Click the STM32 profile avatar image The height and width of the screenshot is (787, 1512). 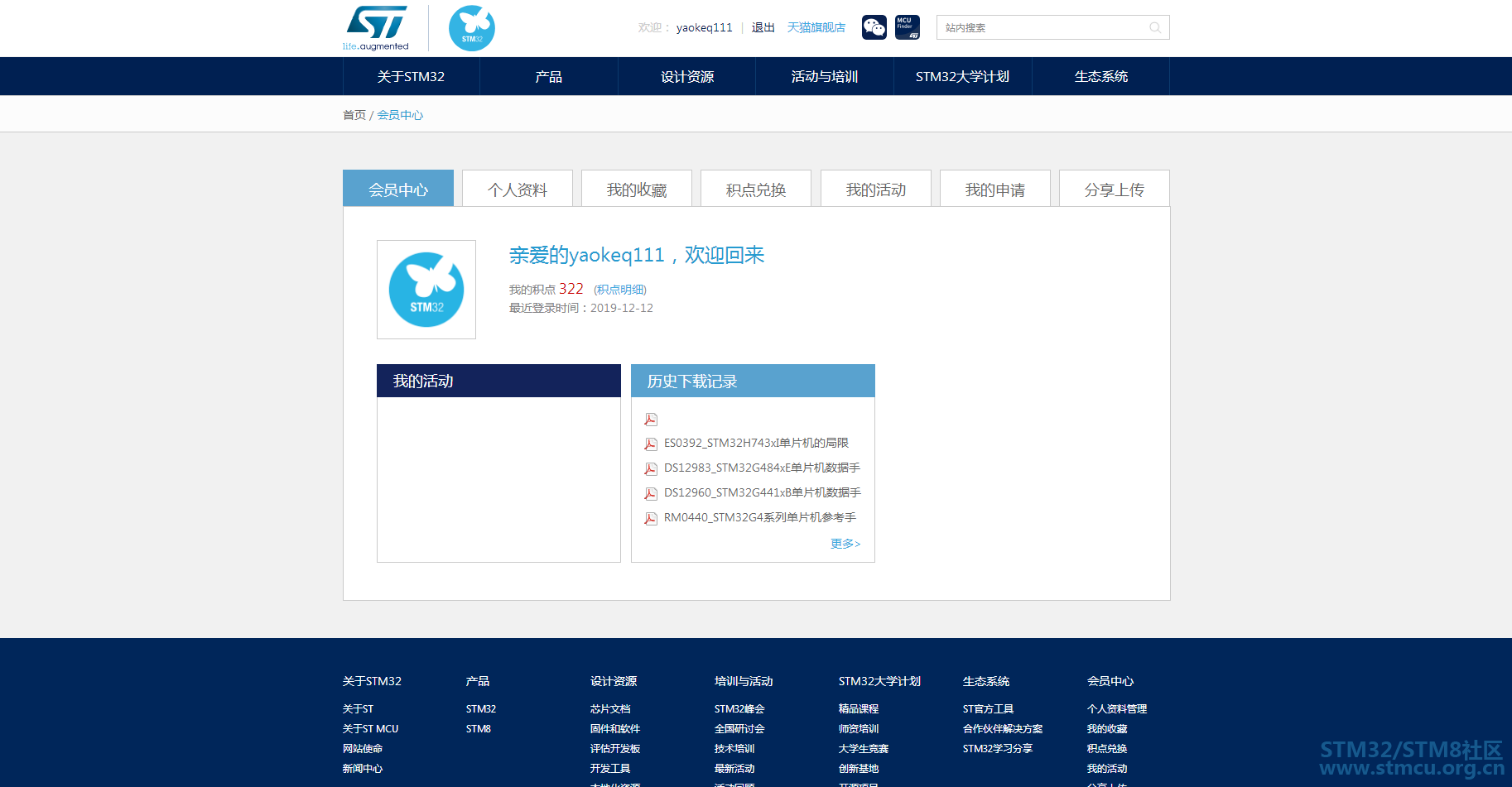click(x=426, y=290)
